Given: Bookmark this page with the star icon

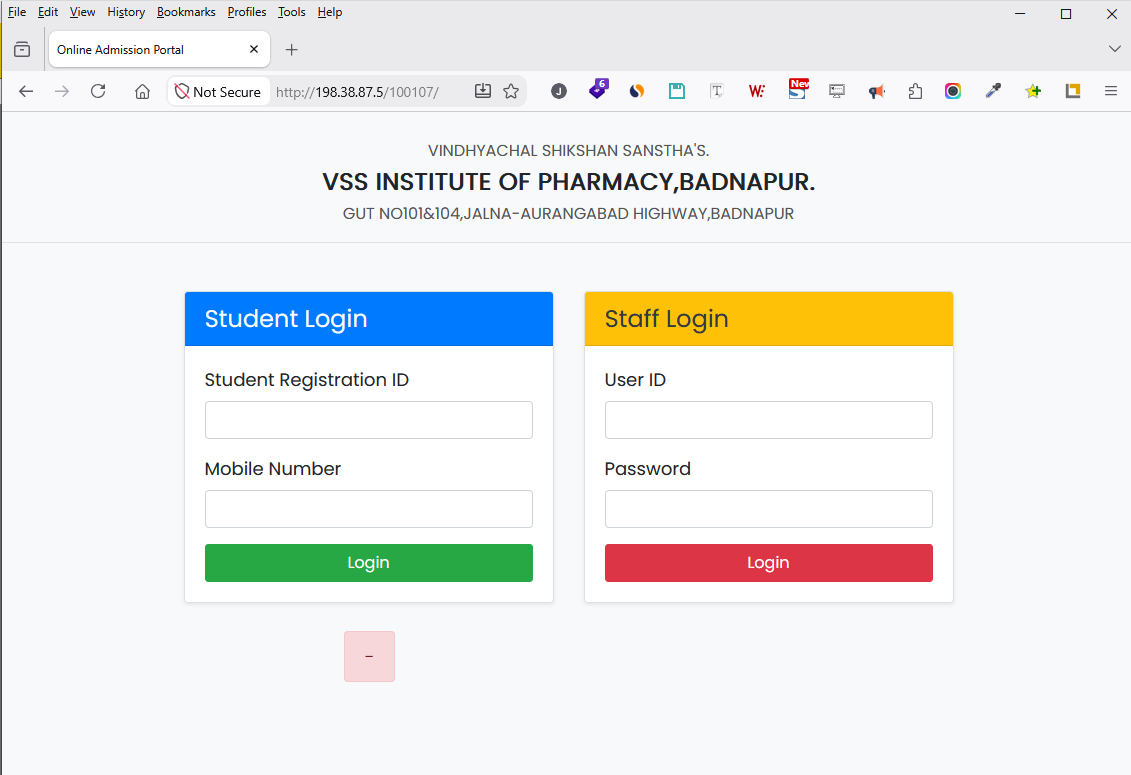Looking at the screenshot, I should click(x=511, y=91).
